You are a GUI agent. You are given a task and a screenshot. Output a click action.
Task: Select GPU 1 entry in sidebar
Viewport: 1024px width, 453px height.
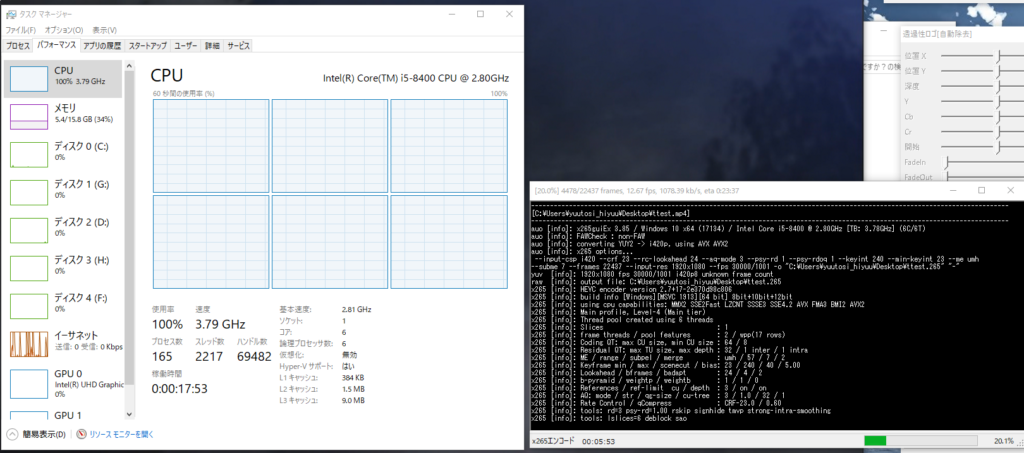(63, 413)
